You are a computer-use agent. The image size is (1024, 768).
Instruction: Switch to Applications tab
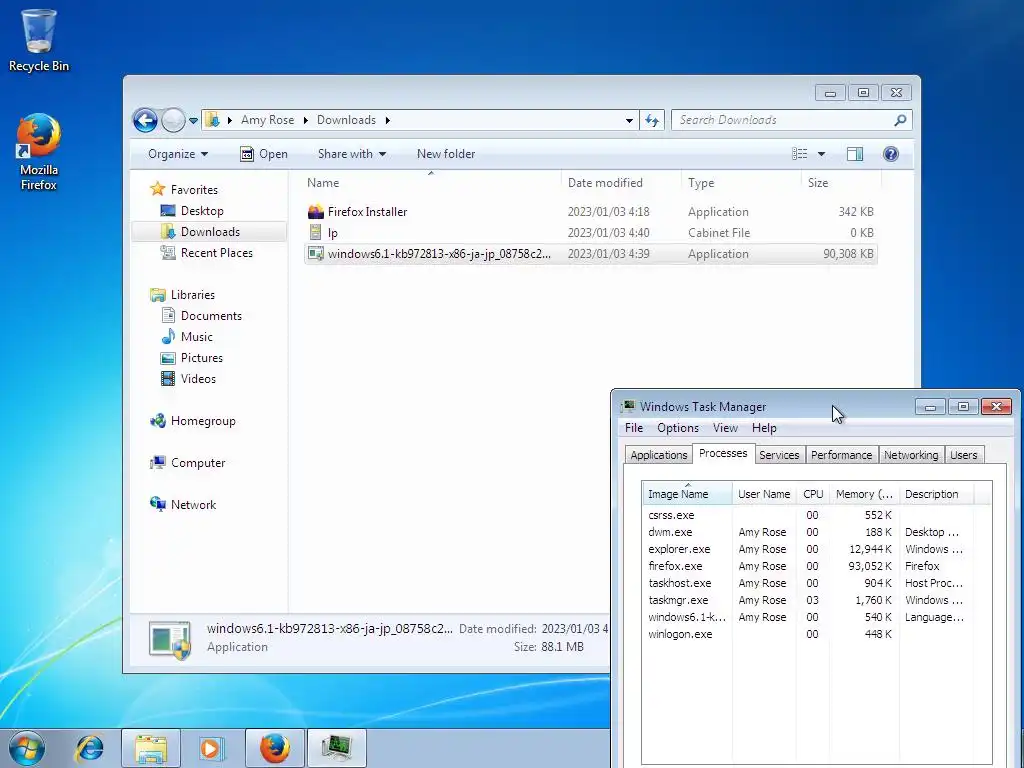[x=658, y=455]
